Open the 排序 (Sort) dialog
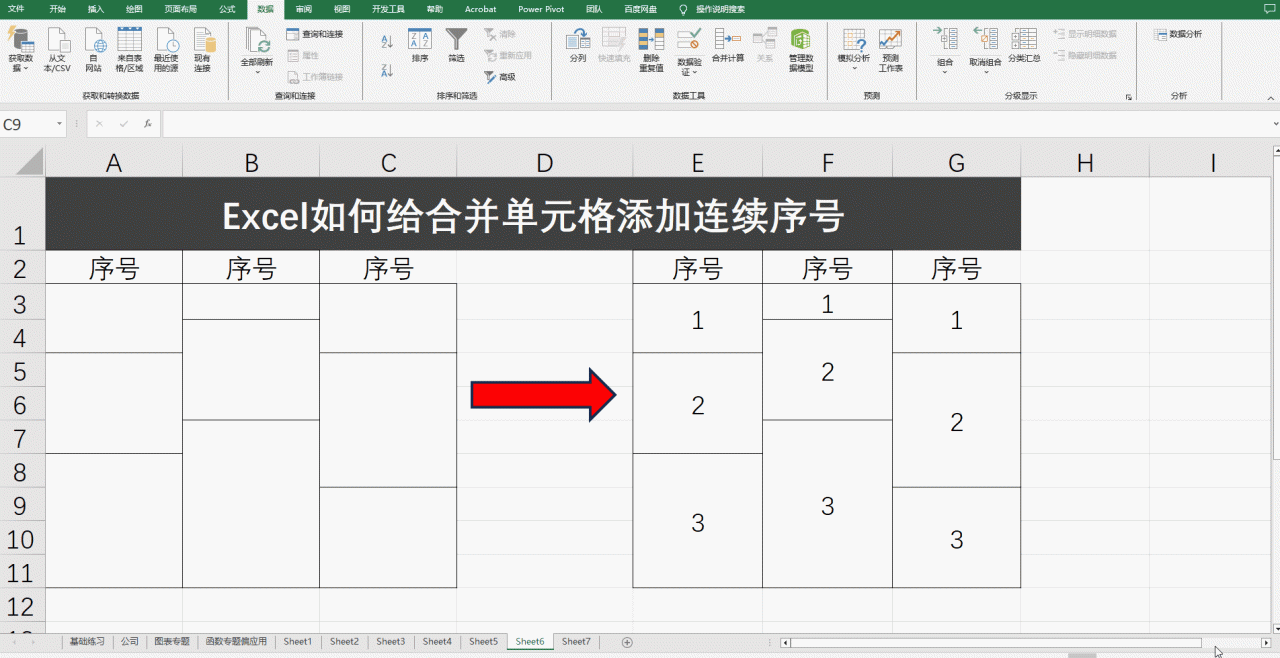This screenshot has height=658, width=1280. point(420,46)
